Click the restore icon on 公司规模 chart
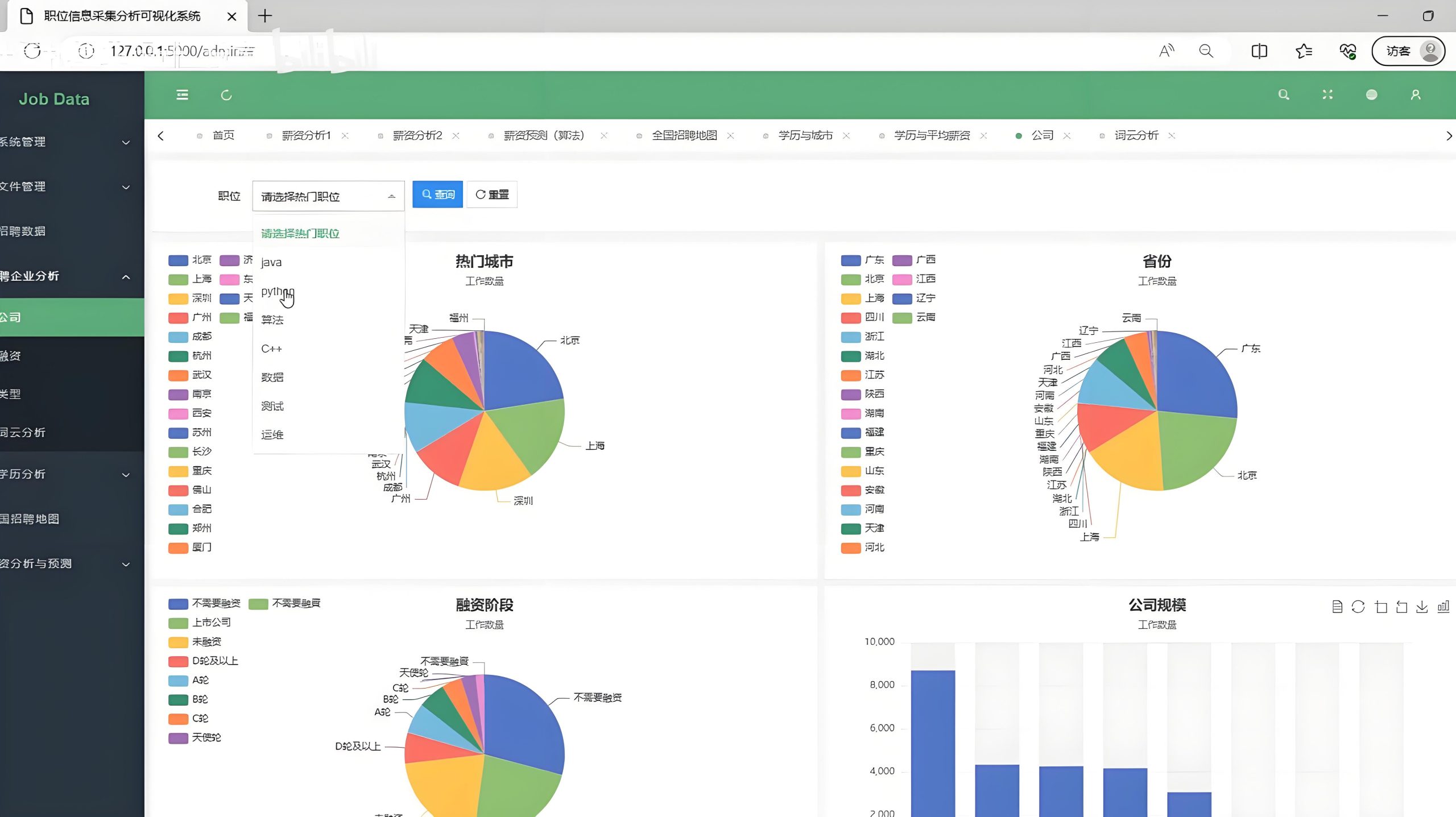This screenshot has height=817, width=1456. [1358, 607]
